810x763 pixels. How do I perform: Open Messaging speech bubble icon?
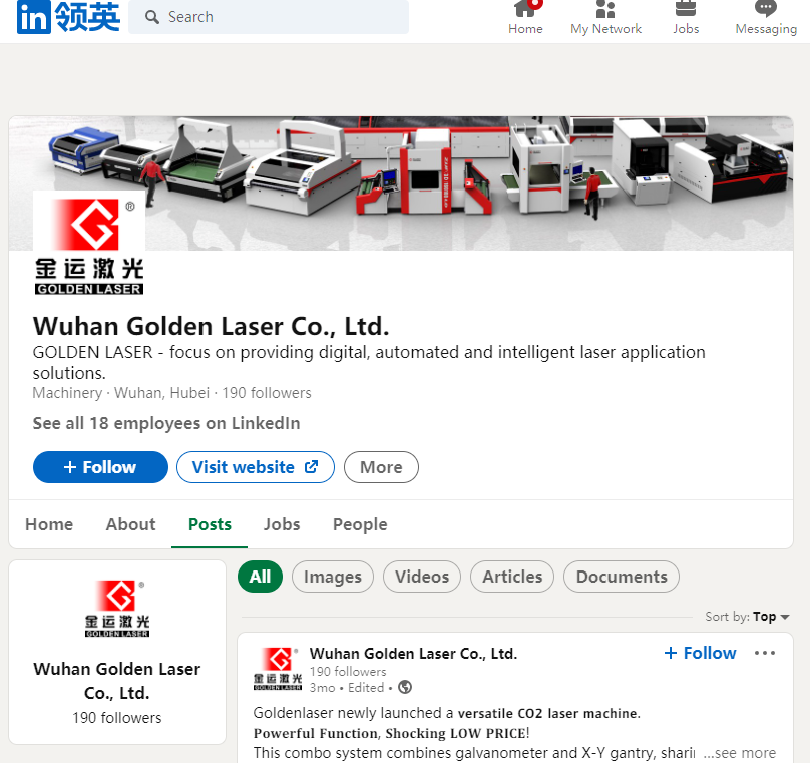765,10
